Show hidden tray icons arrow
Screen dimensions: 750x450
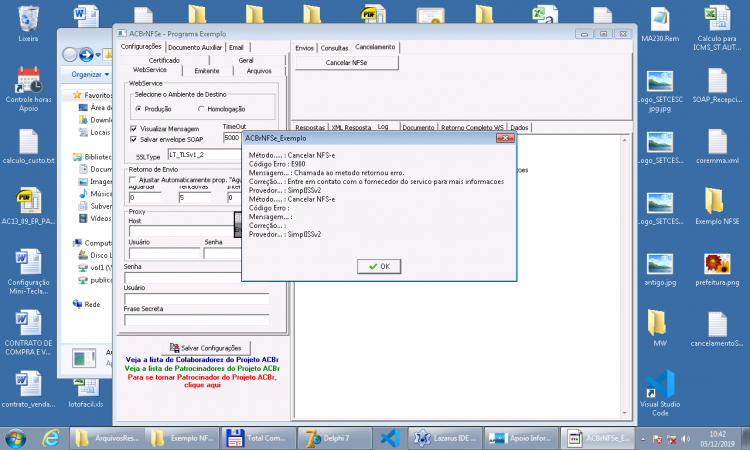coord(643,439)
